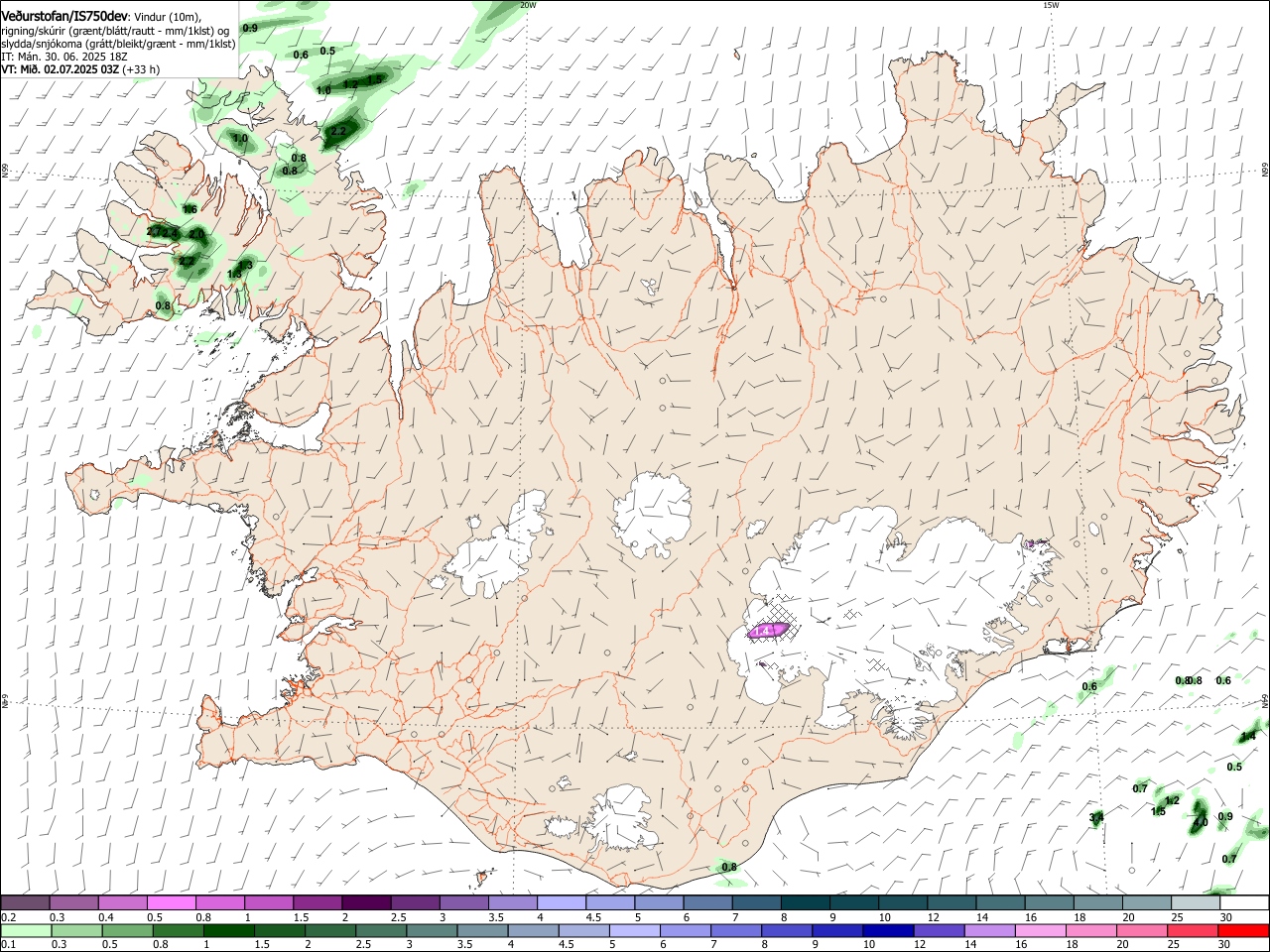1270x952 pixels.
Task: Click the 2.7 rain value on the map
Action: click(x=154, y=232)
